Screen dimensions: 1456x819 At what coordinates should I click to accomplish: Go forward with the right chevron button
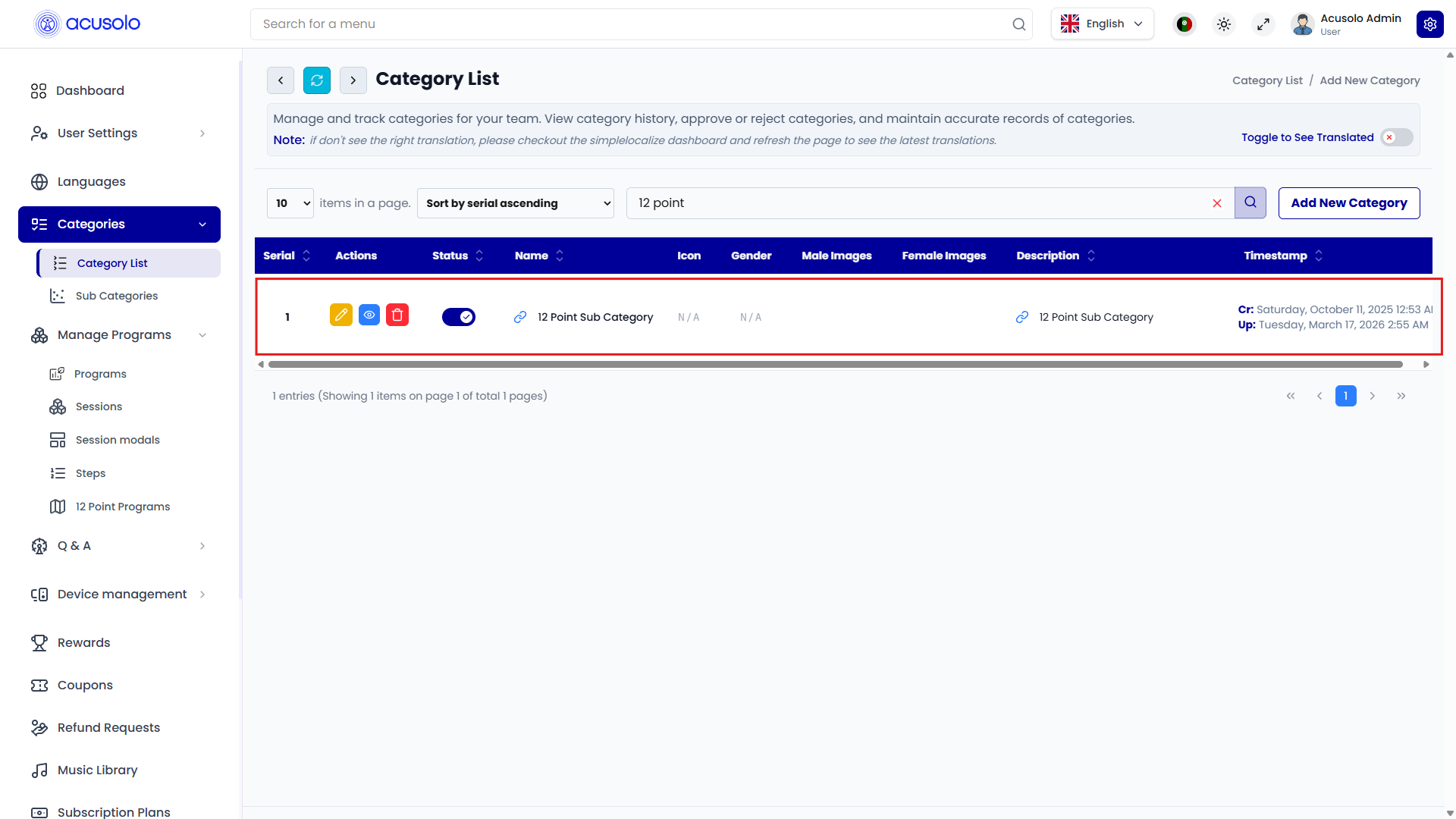pyautogui.click(x=353, y=80)
